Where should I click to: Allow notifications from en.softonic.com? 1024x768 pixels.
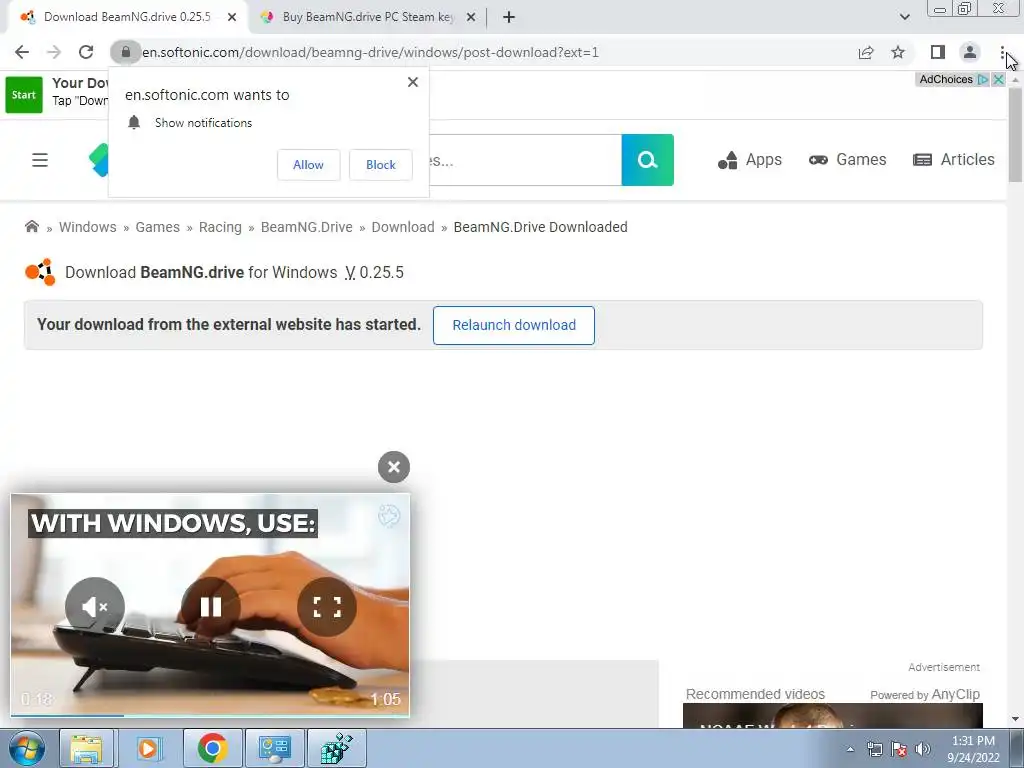(308, 165)
